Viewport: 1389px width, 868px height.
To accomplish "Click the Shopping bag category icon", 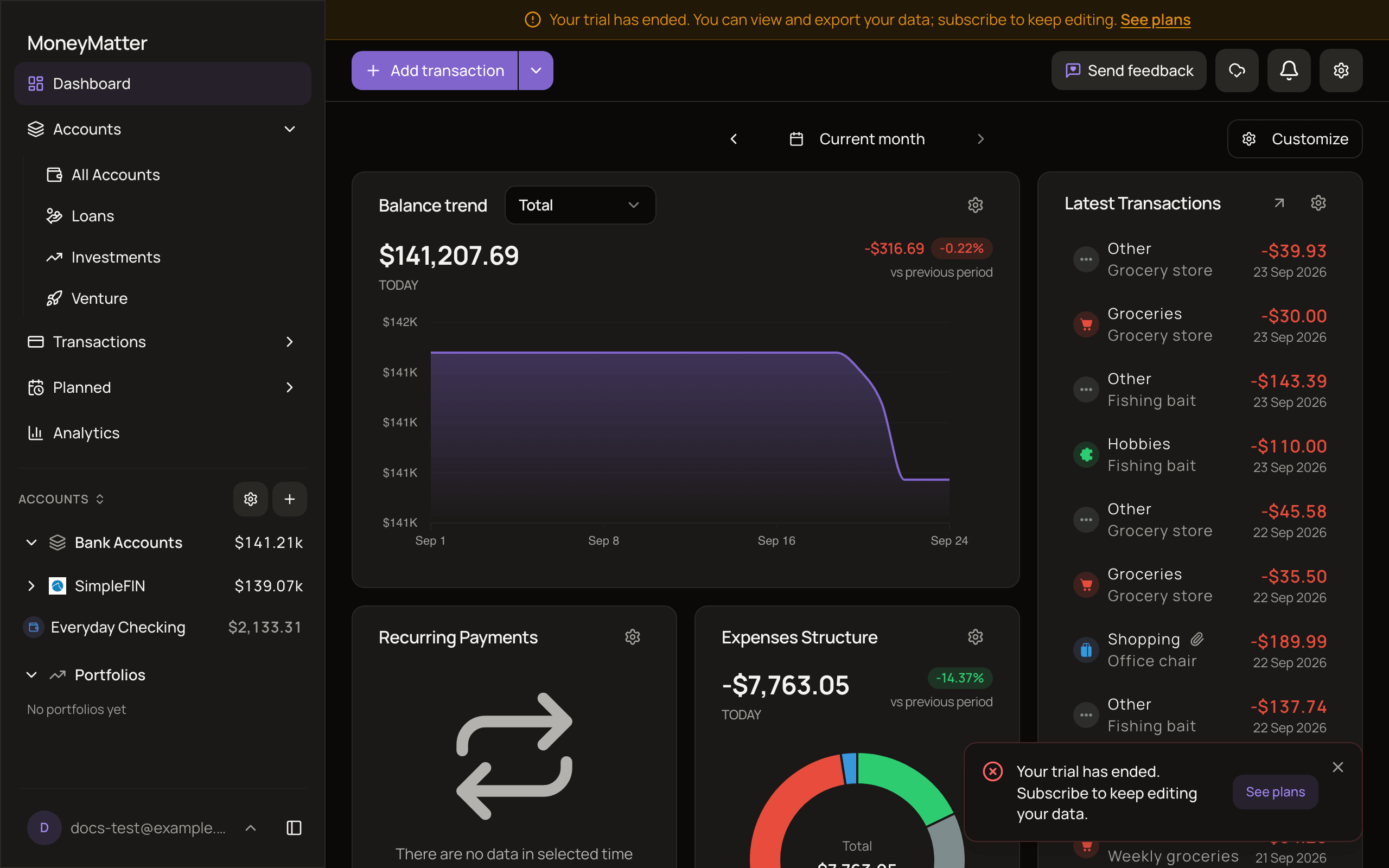I will [1086, 650].
